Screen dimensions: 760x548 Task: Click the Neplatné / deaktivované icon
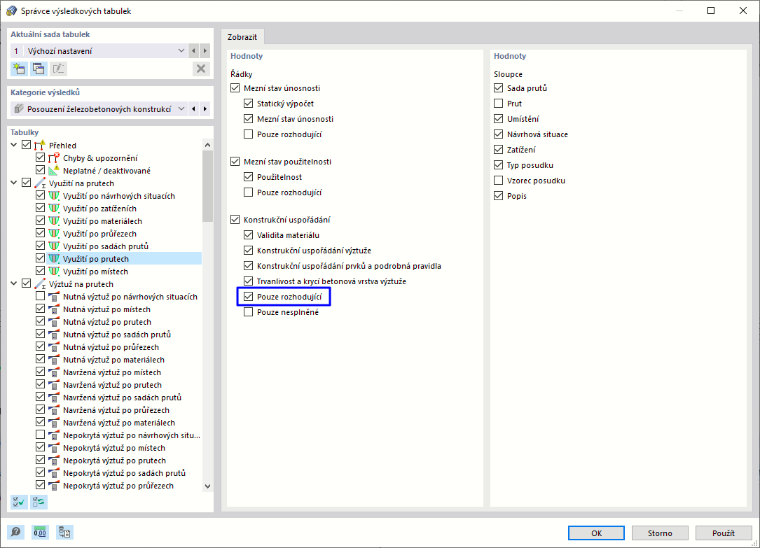tap(54, 170)
